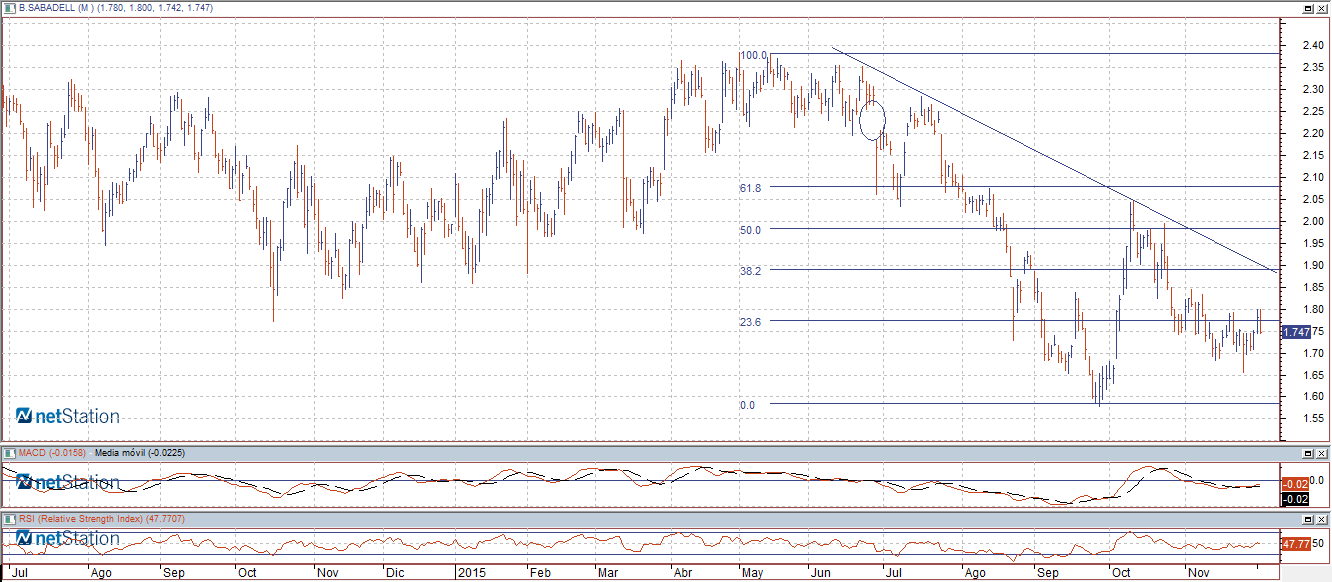Viewport: 1332px width, 582px height.
Task: Click the 1.55 price axis label
Action: click(1313, 419)
